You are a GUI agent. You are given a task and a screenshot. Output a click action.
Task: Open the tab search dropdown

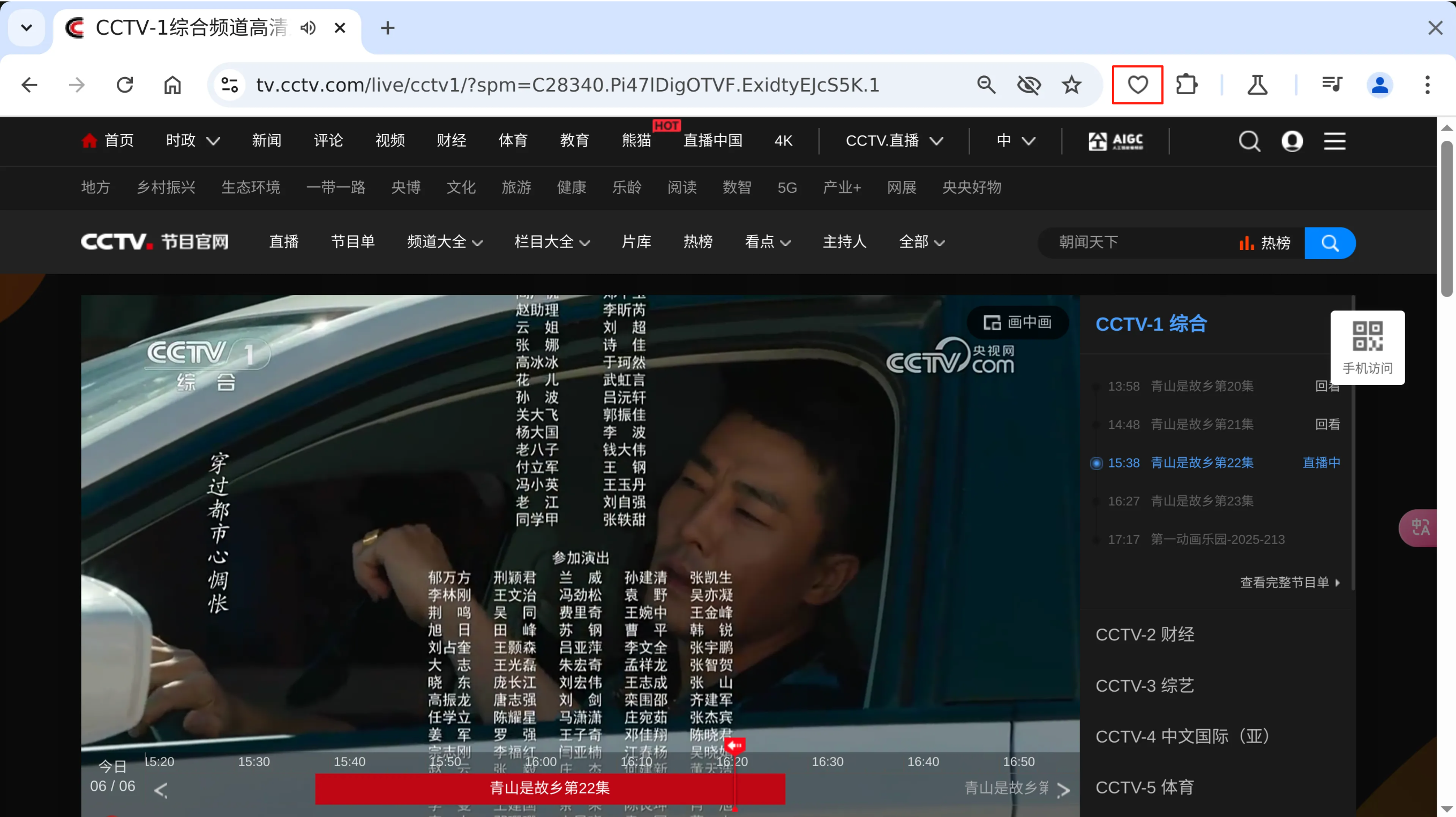(x=27, y=28)
